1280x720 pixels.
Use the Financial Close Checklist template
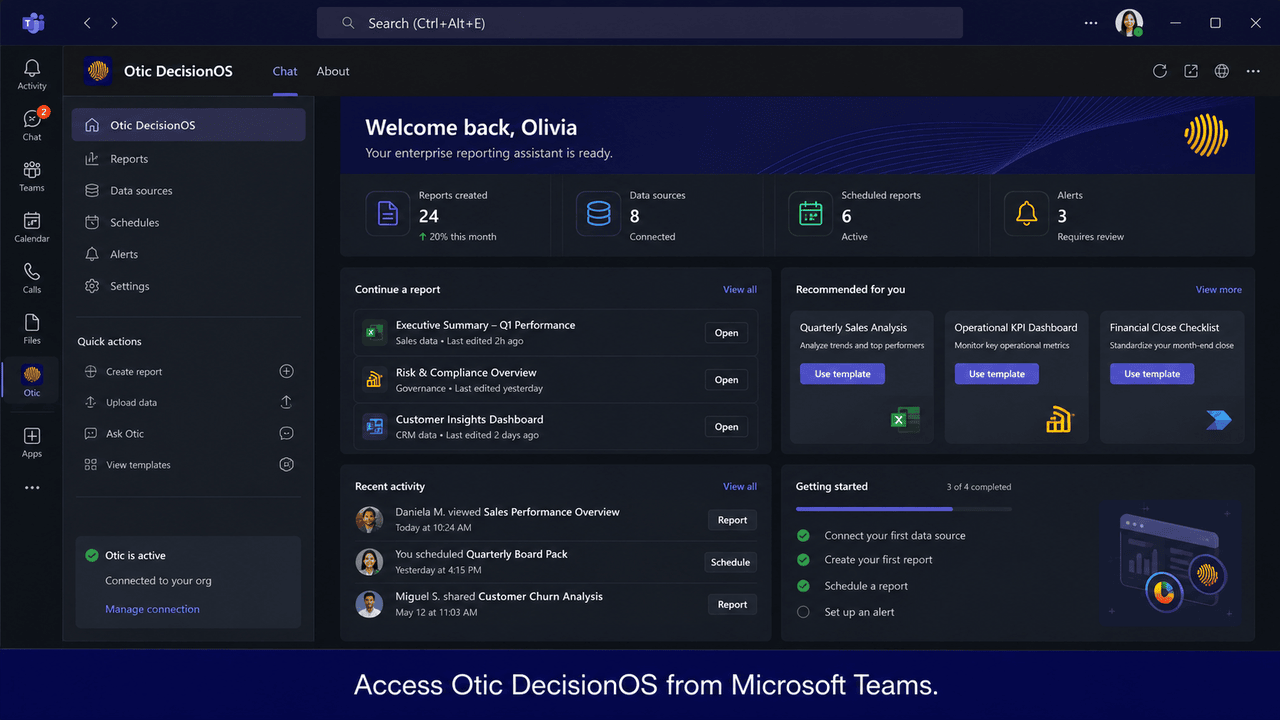point(1152,374)
